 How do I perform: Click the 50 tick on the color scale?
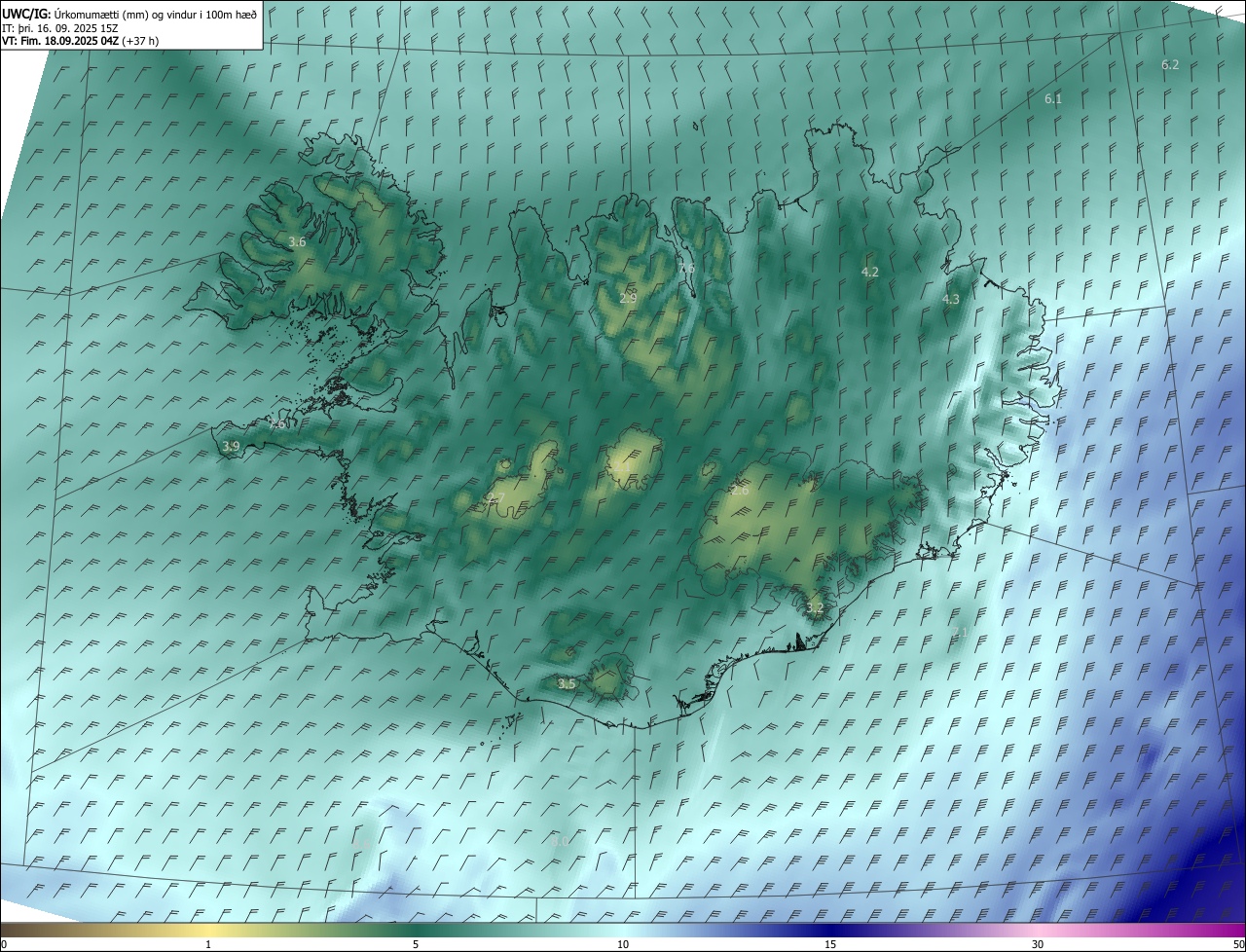[x=1238, y=944]
